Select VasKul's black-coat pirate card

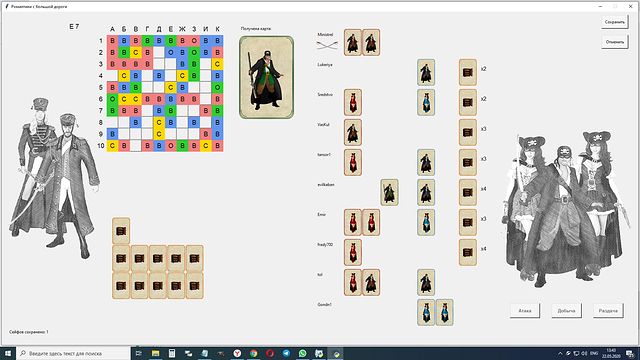tap(353, 132)
